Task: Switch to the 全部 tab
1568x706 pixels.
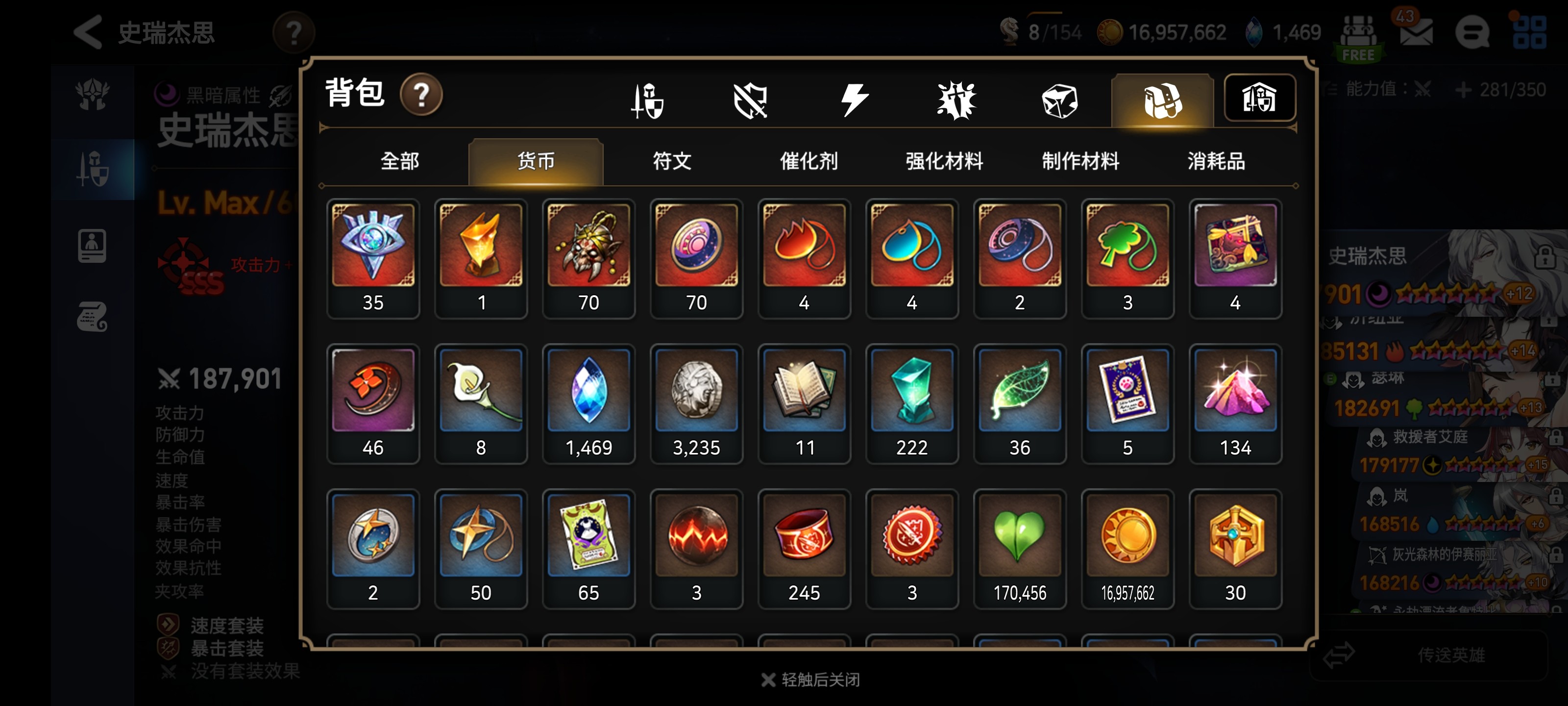Action: point(400,161)
